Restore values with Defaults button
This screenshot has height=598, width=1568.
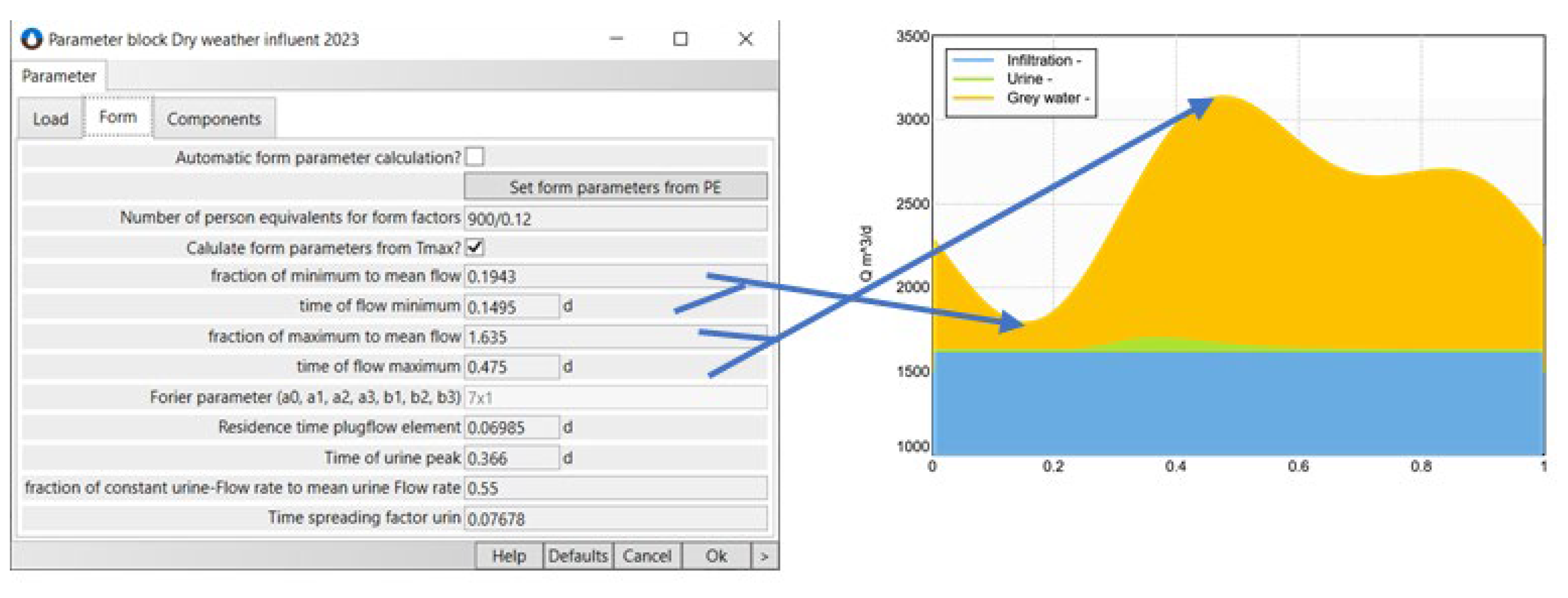click(577, 556)
